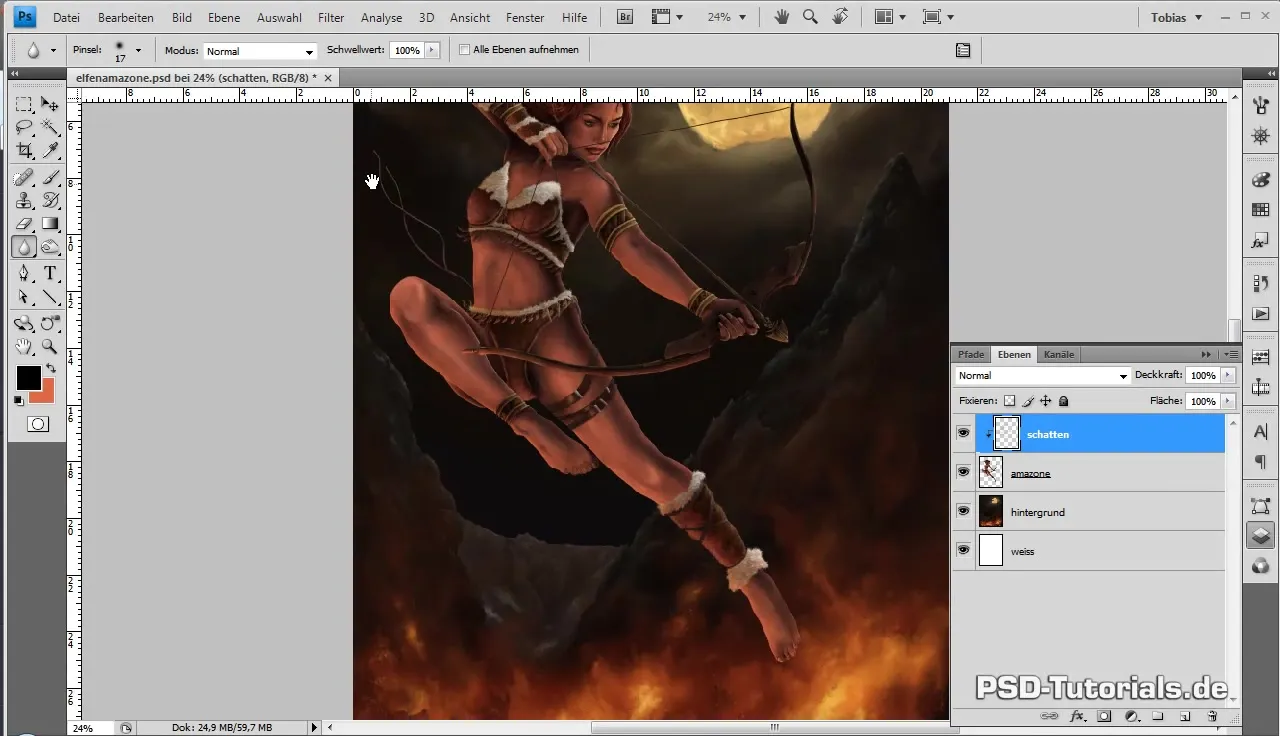Open the Tobias workspace dropdown

click(1176, 18)
